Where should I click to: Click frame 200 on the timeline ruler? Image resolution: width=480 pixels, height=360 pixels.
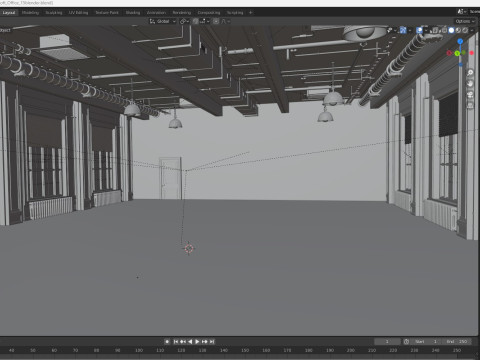click(351, 350)
